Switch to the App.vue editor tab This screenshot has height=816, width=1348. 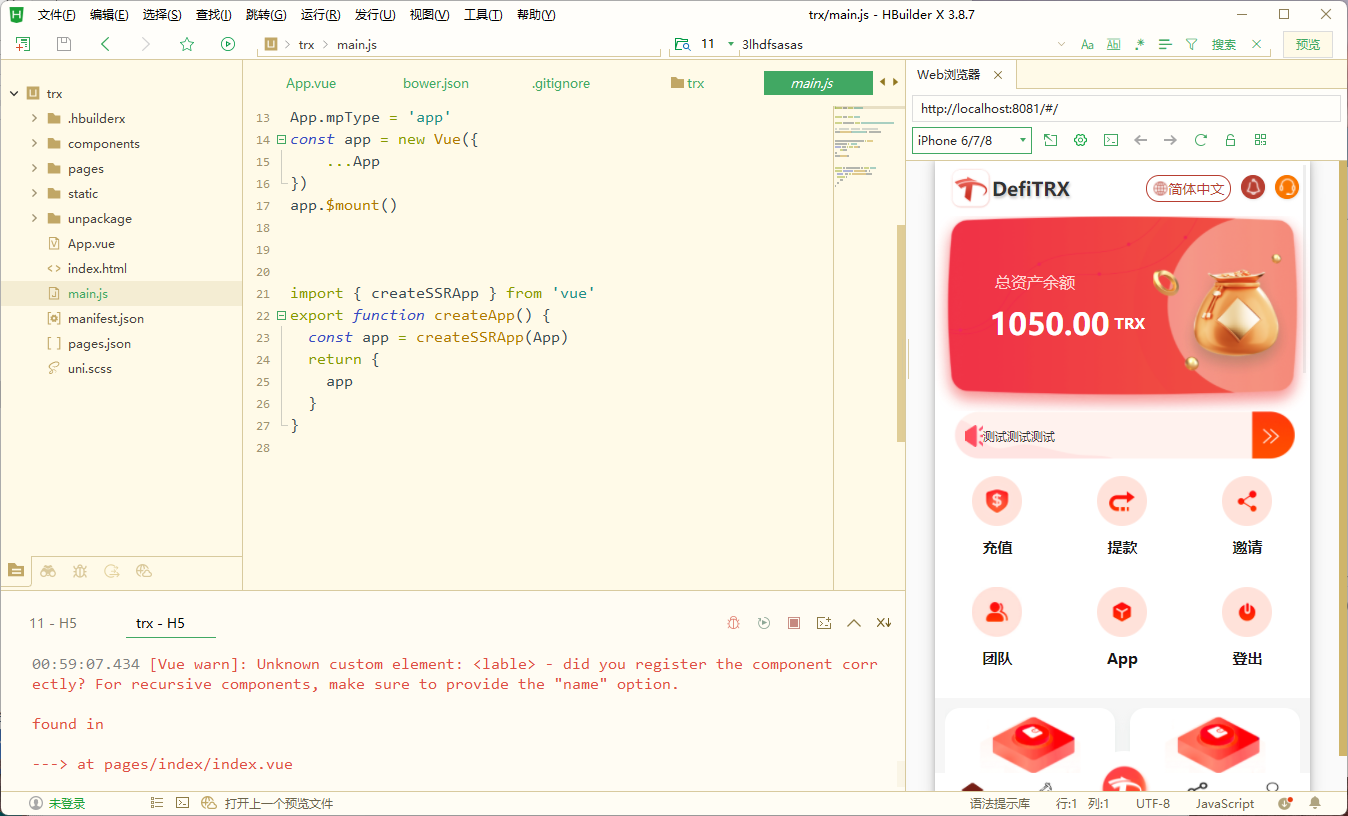pyautogui.click(x=311, y=83)
